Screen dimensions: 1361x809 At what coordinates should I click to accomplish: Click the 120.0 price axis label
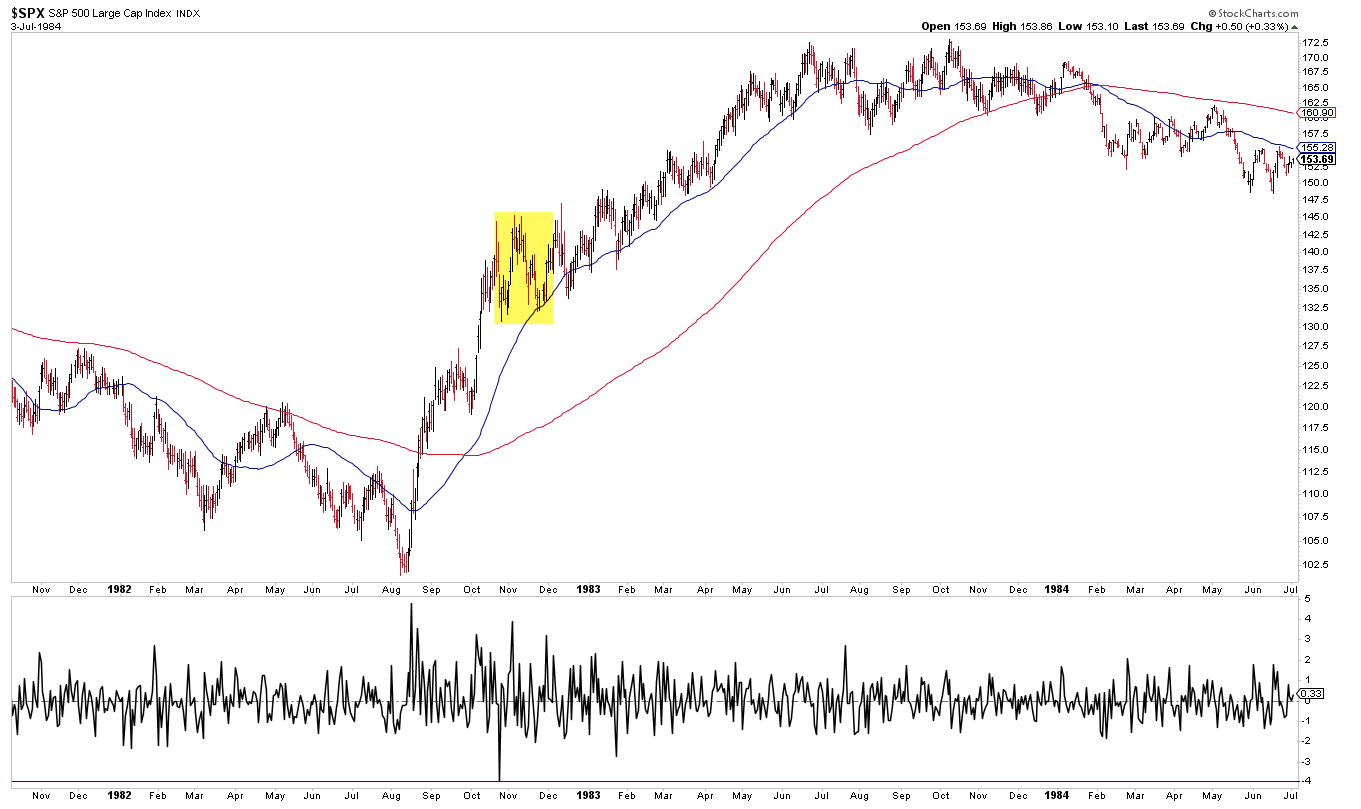click(1317, 407)
